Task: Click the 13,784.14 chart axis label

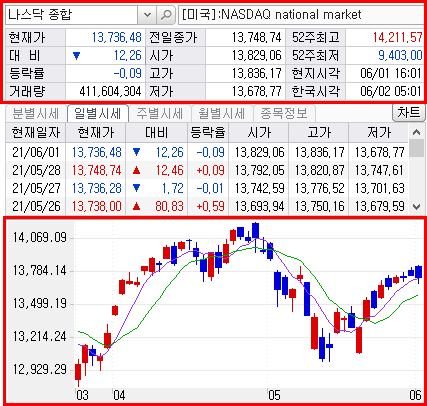Action: pos(40,270)
